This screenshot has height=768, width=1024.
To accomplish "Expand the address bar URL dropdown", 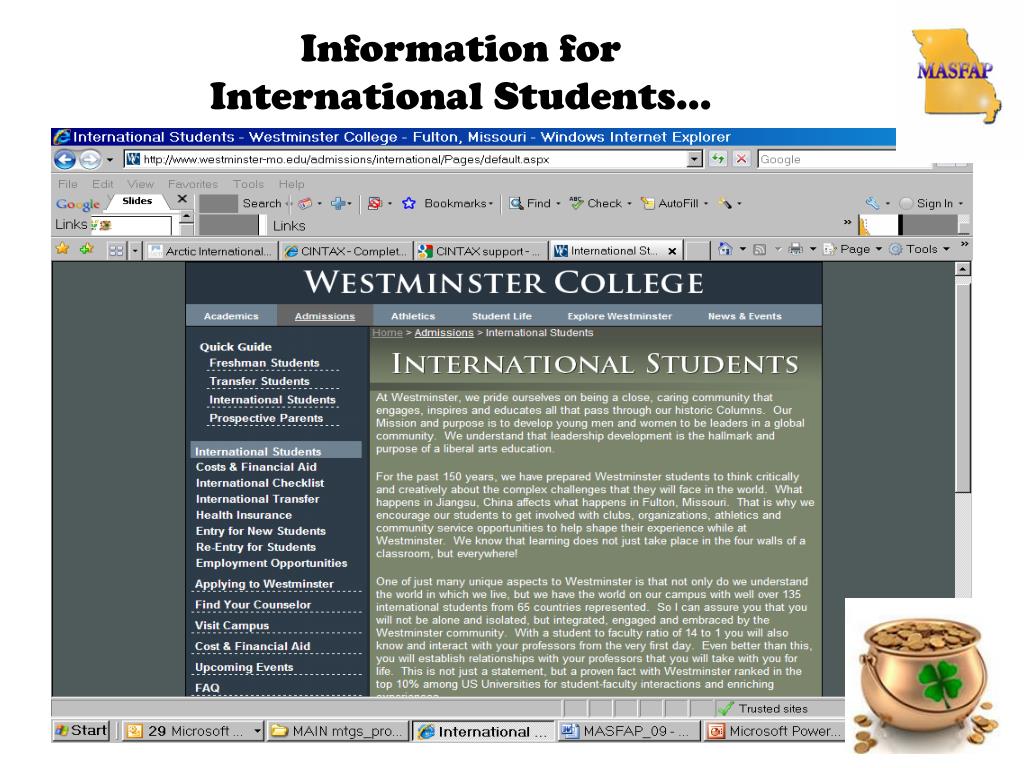I will point(695,159).
